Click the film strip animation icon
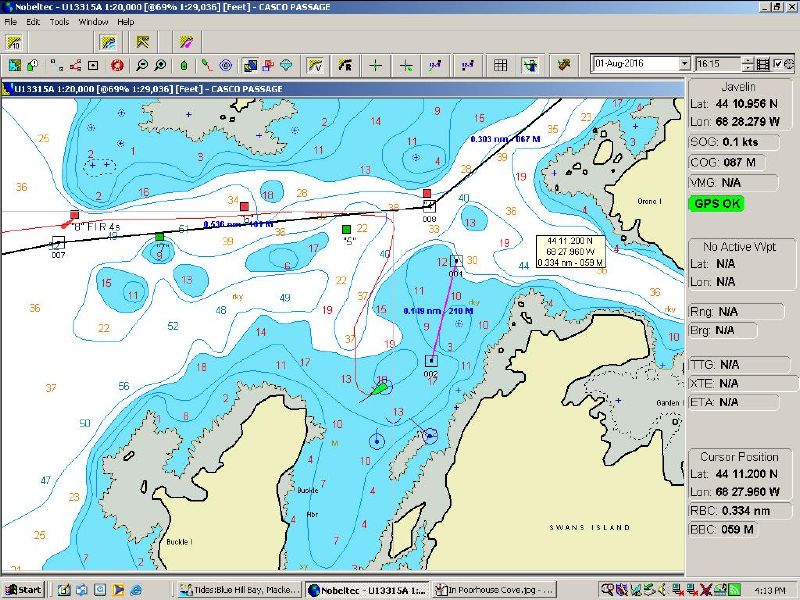This screenshot has height=600, width=800. click(x=763, y=64)
